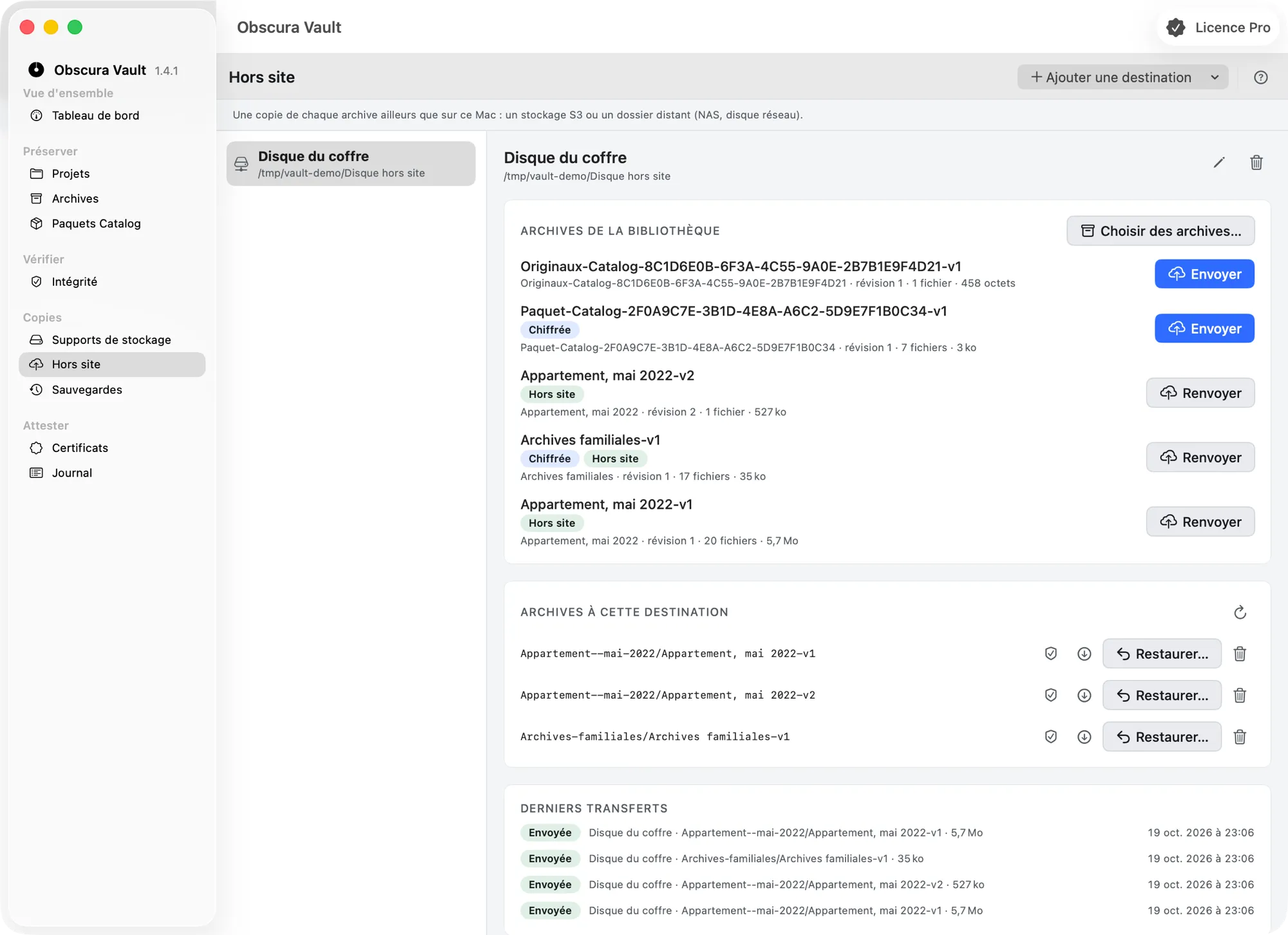Restore Appartement mai 2022-v2 from destination
The width and height of the screenshot is (1288, 935).
pos(1162,695)
